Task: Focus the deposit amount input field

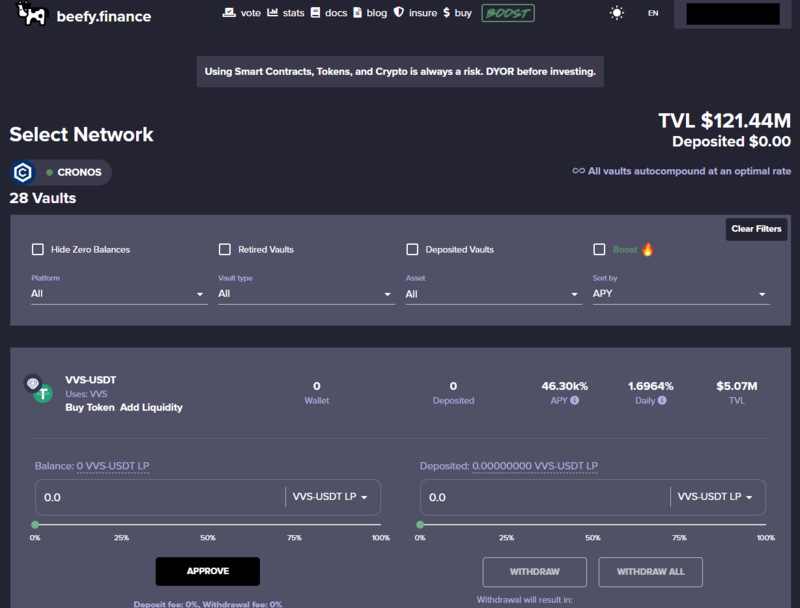Action: pos(161,497)
